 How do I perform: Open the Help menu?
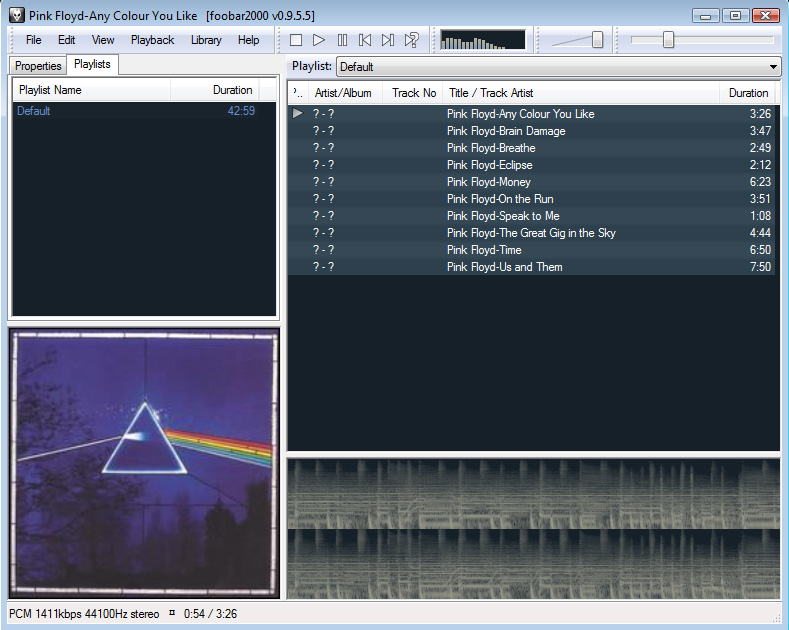(249, 40)
